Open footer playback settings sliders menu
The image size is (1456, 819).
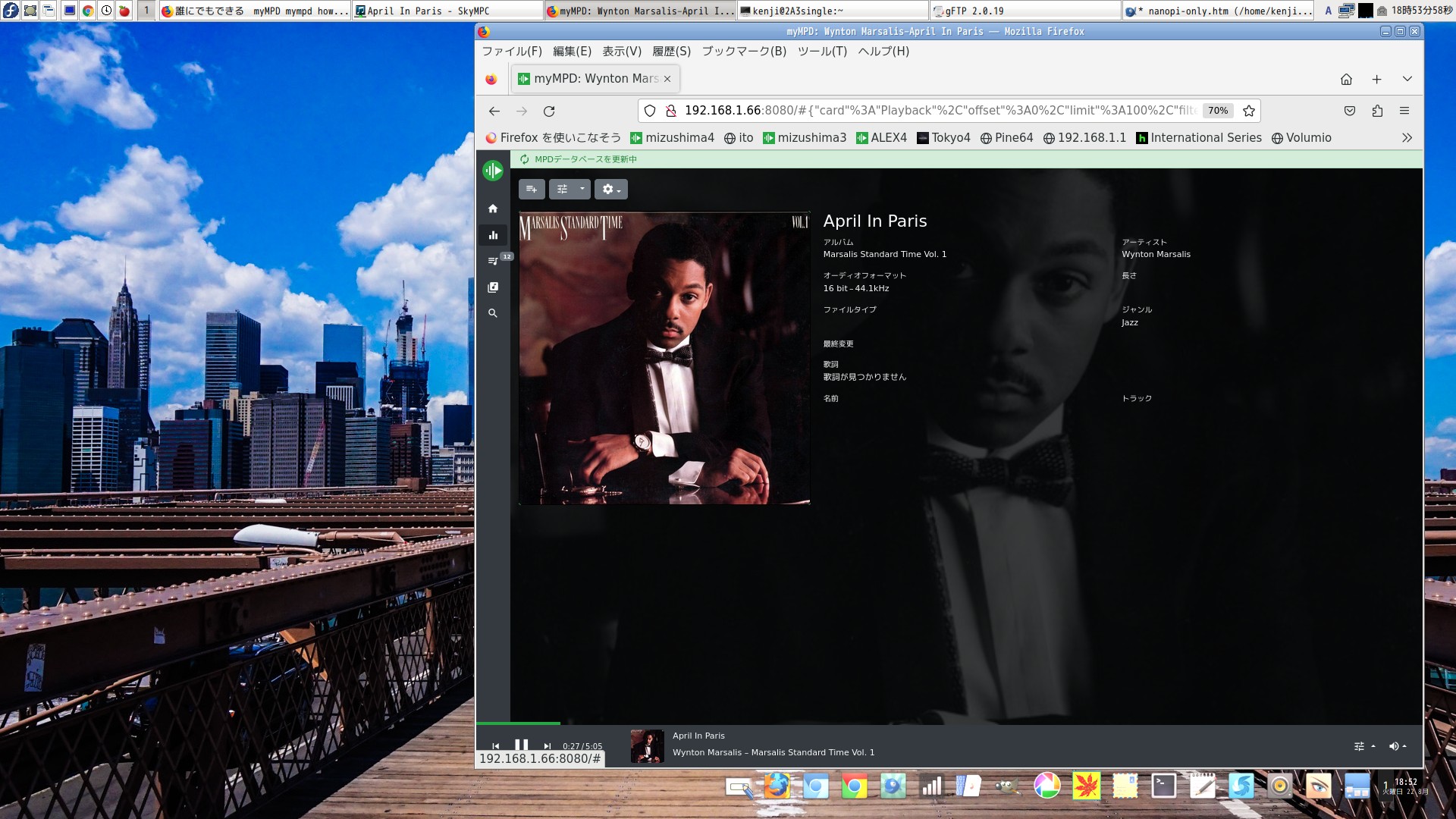tap(1363, 746)
